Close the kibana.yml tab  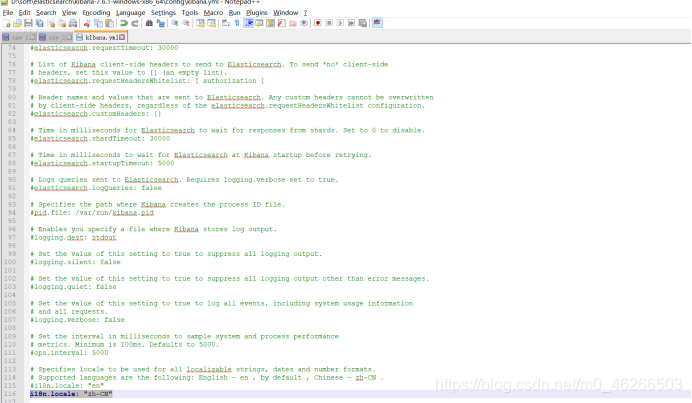point(122,37)
